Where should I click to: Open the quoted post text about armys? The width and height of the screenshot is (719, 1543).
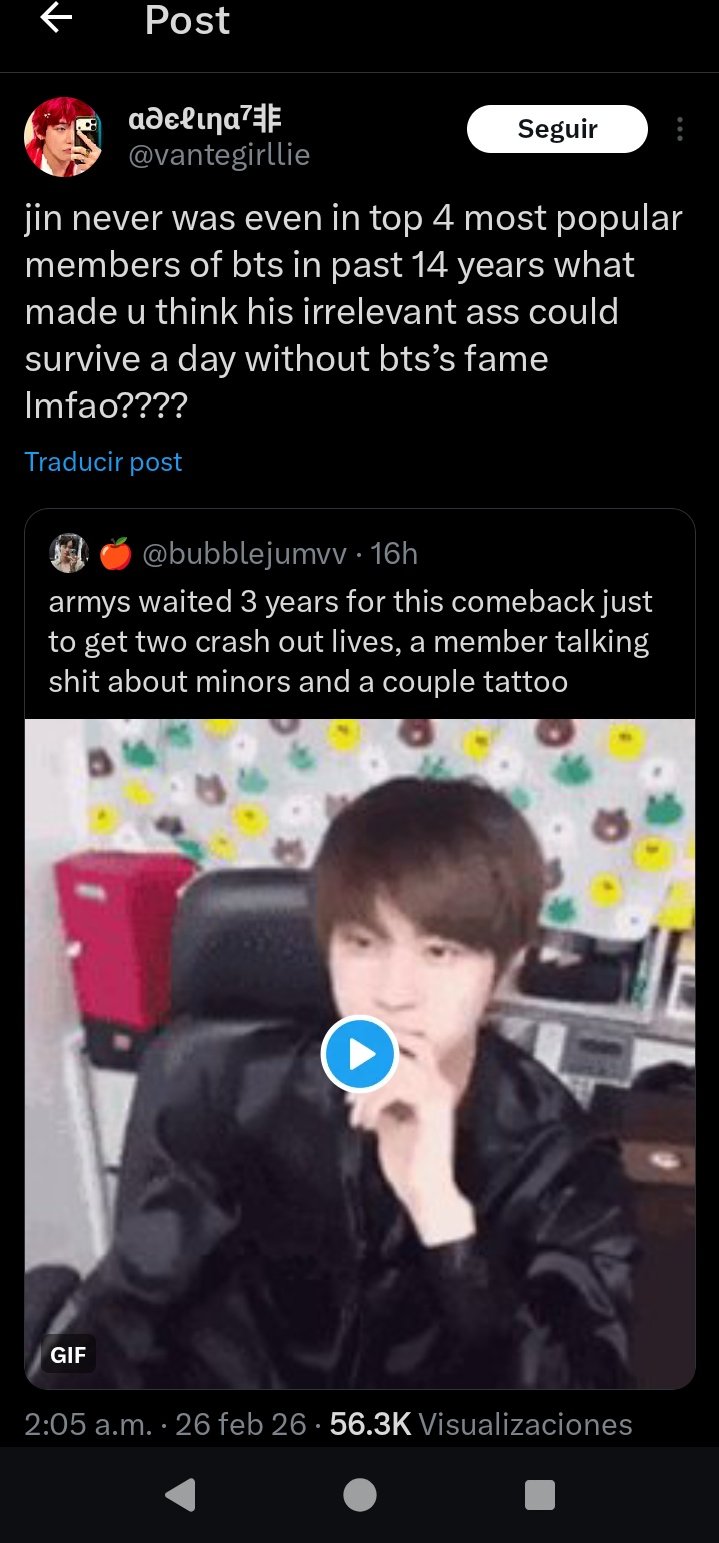coord(350,642)
